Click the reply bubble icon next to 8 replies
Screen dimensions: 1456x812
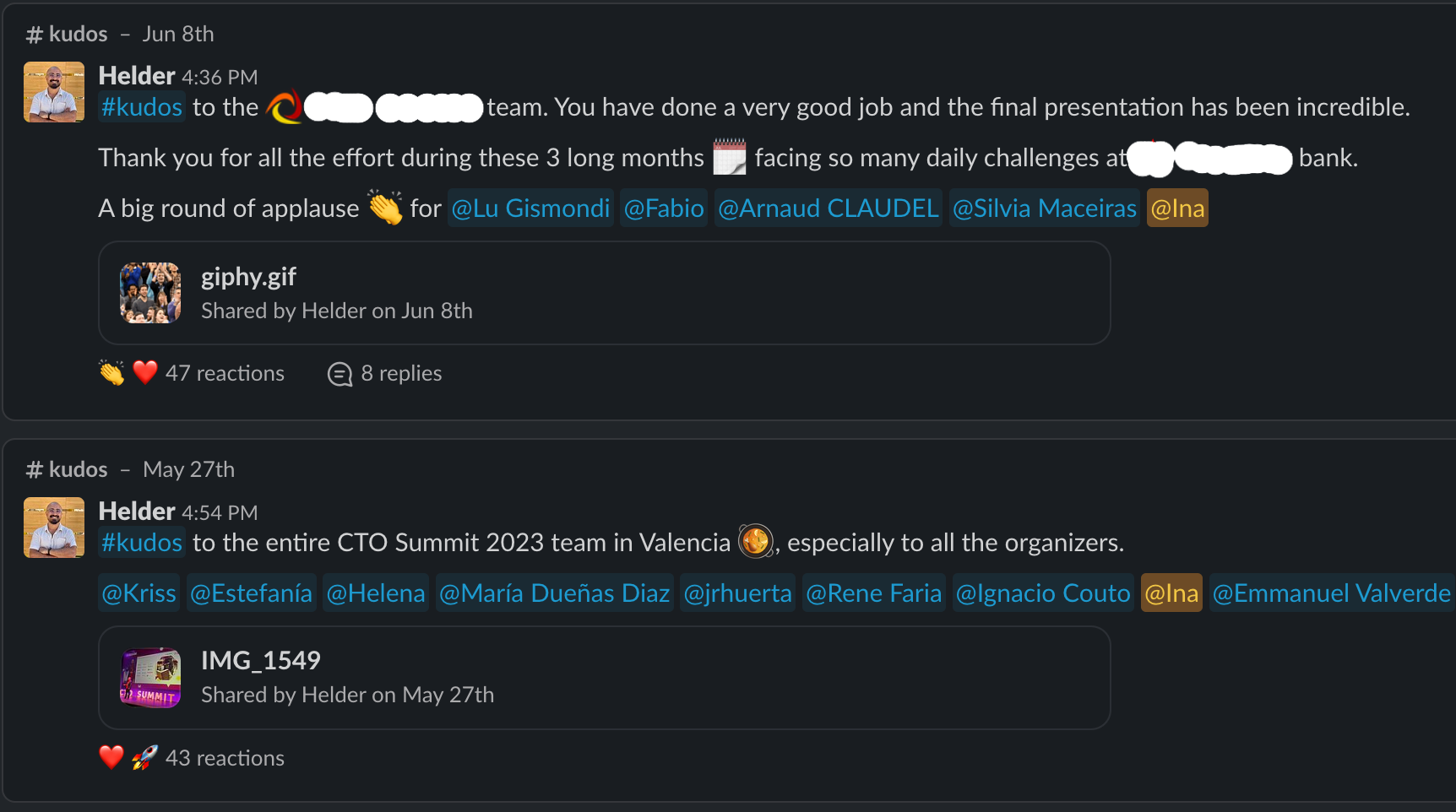point(339,374)
